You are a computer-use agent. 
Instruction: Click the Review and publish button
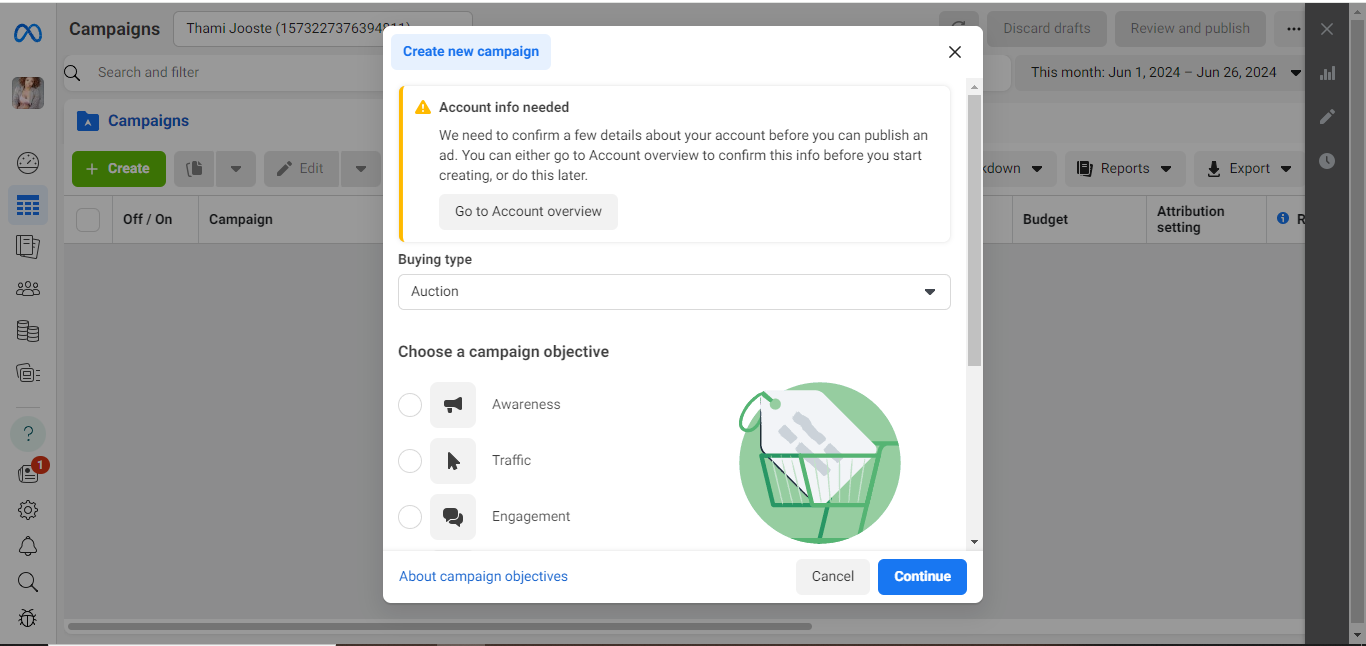pos(1190,29)
